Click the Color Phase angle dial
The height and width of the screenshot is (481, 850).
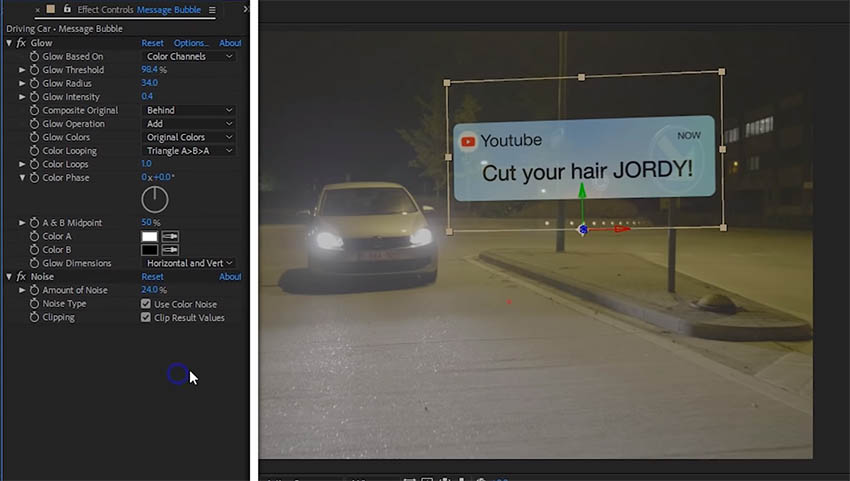(x=155, y=200)
